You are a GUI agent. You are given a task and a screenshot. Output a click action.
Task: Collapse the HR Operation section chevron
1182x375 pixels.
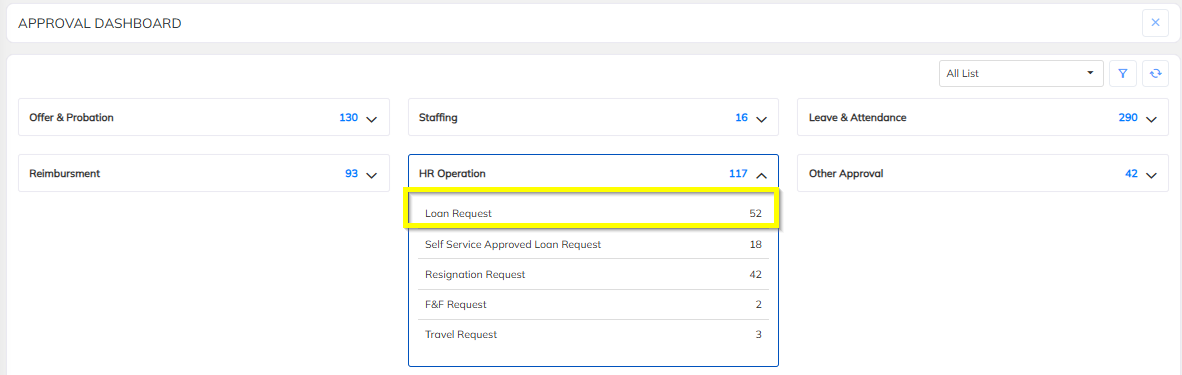(761, 175)
